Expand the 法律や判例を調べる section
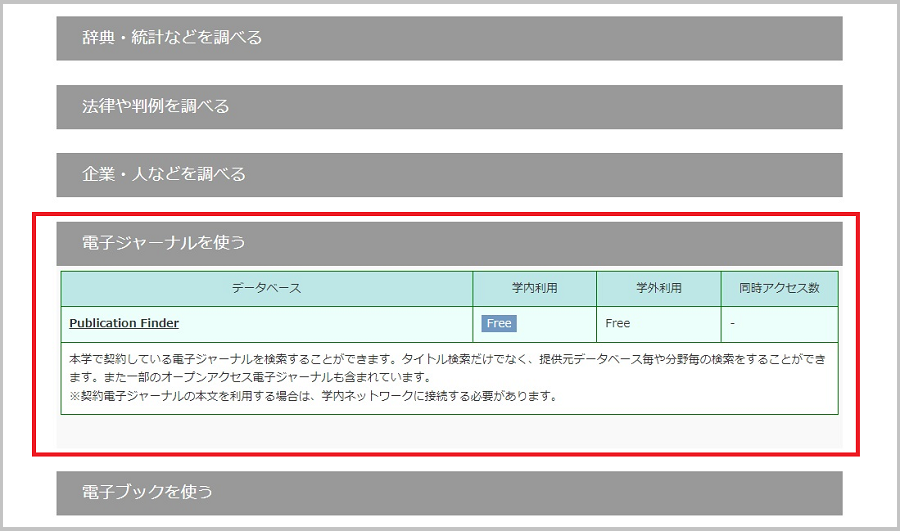 point(449,107)
